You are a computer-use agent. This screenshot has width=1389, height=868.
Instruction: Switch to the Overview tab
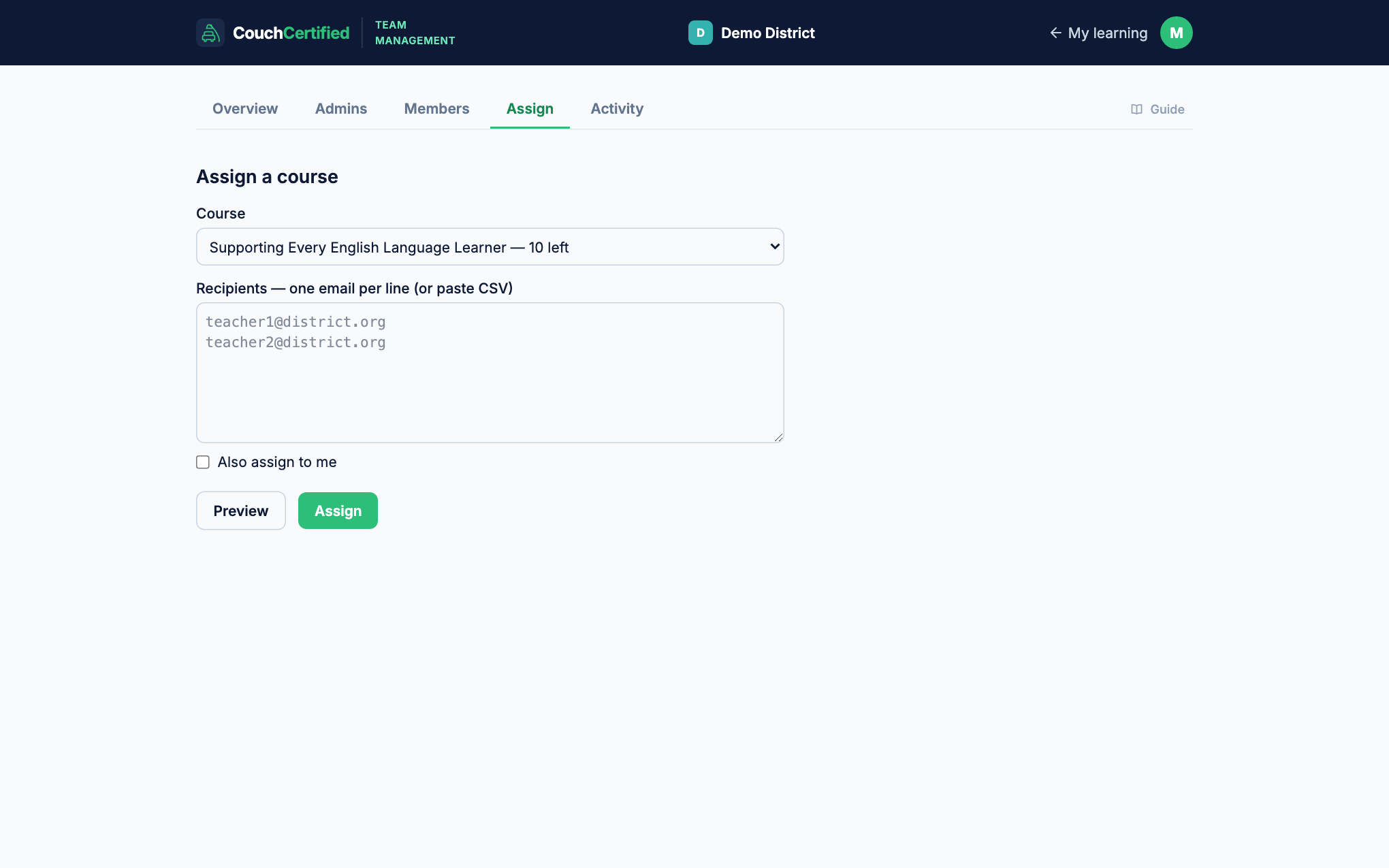click(245, 109)
